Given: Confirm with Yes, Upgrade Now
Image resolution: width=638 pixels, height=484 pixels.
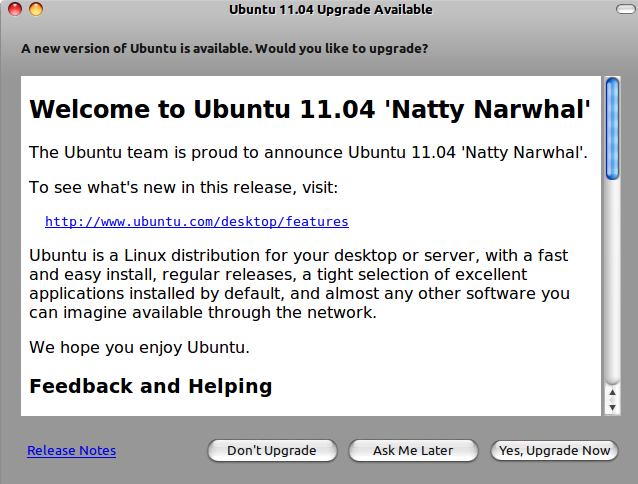Looking at the screenshot, I should coord(554,451).
